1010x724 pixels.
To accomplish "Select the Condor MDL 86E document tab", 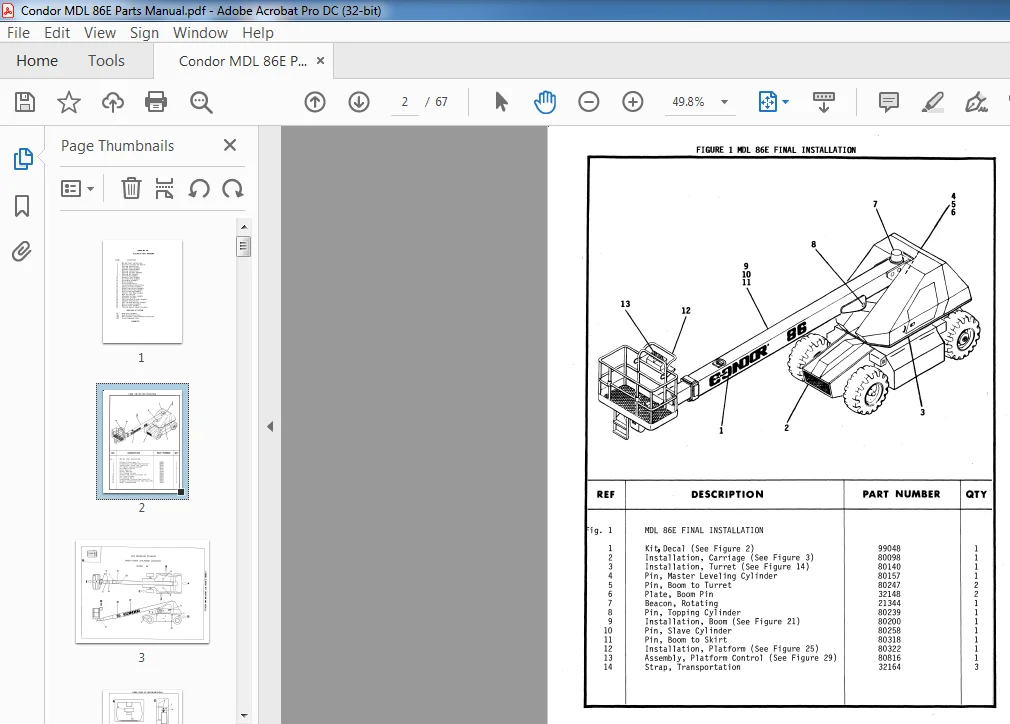I will pos(242,61).
